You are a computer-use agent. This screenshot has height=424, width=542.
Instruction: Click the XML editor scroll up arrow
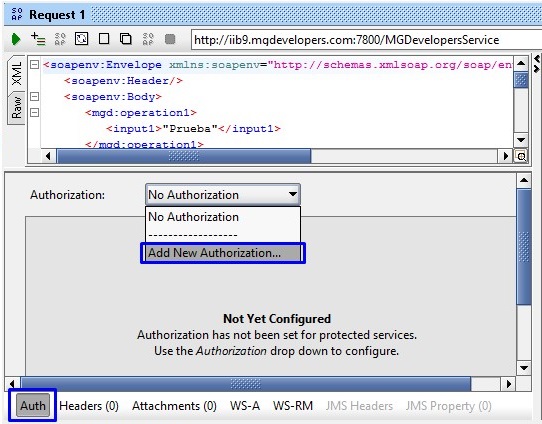pos(521,63)
